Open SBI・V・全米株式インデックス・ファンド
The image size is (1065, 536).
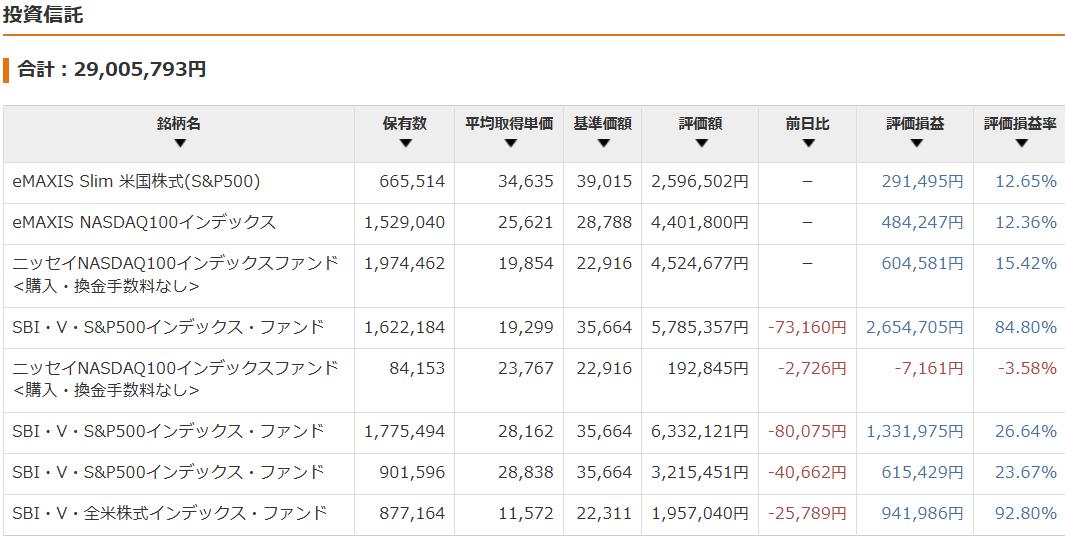point(169,514)
